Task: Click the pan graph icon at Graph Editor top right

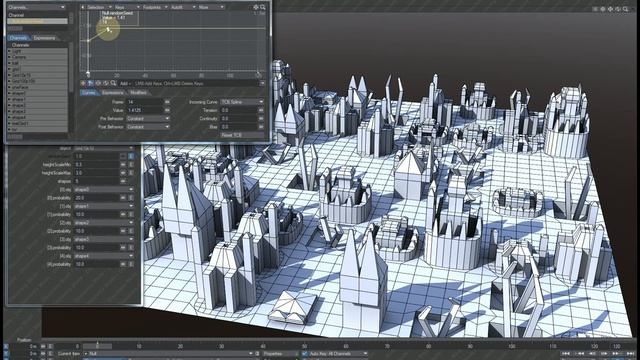Action: coord(256,7)
